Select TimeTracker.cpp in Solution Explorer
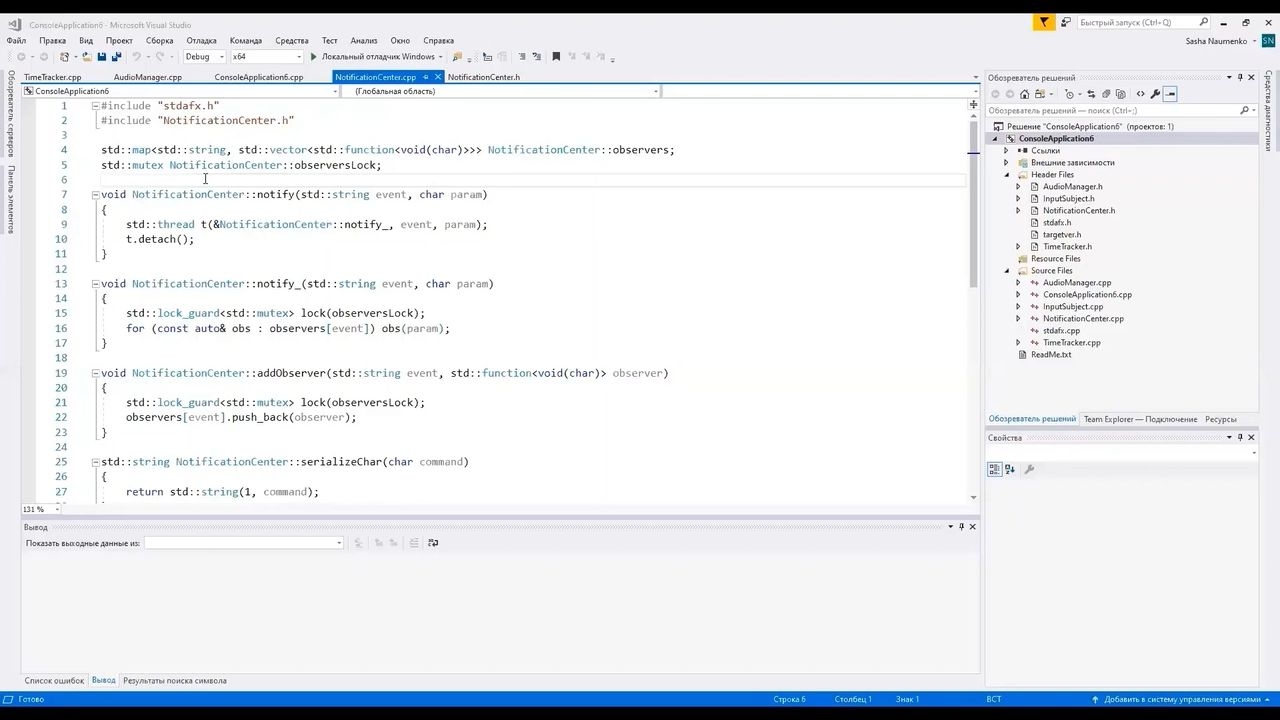1280x720 pixels. (1071, 343)
